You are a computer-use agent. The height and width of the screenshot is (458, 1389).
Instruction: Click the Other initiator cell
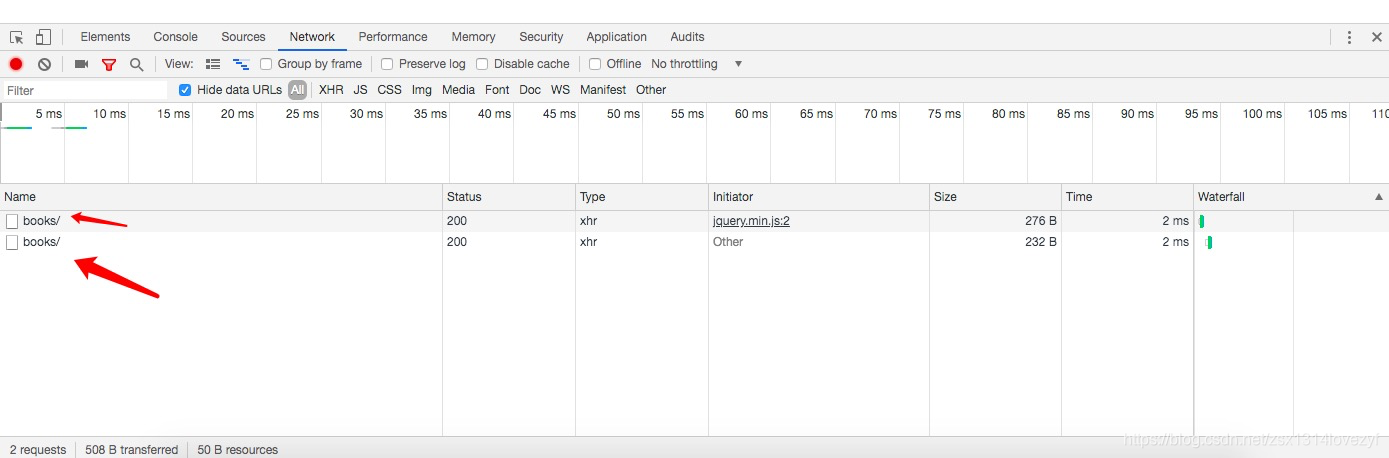(x=819, y=242)
